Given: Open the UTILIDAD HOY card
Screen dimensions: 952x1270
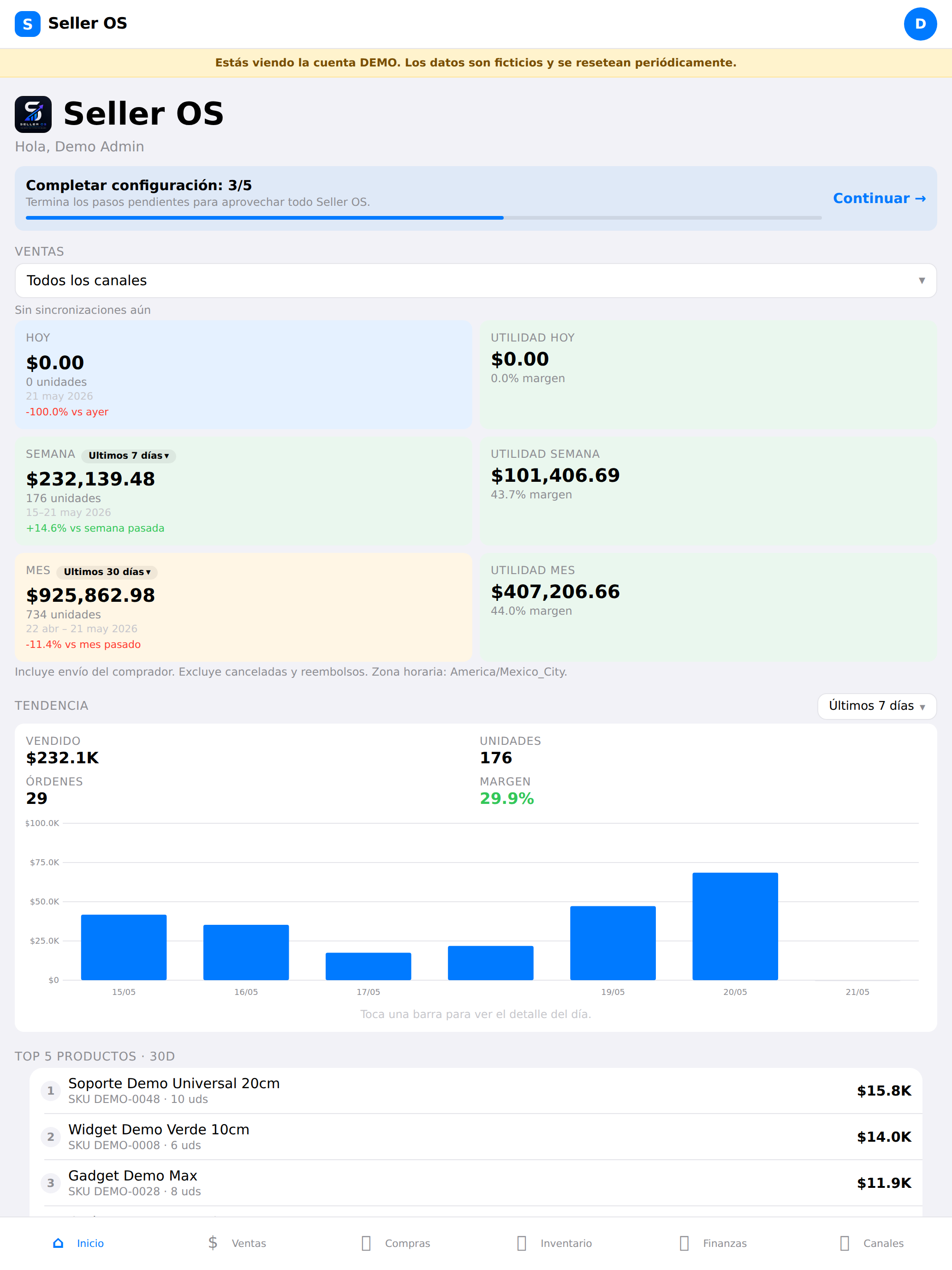Looking at the screenshot, I should (708, 374).
